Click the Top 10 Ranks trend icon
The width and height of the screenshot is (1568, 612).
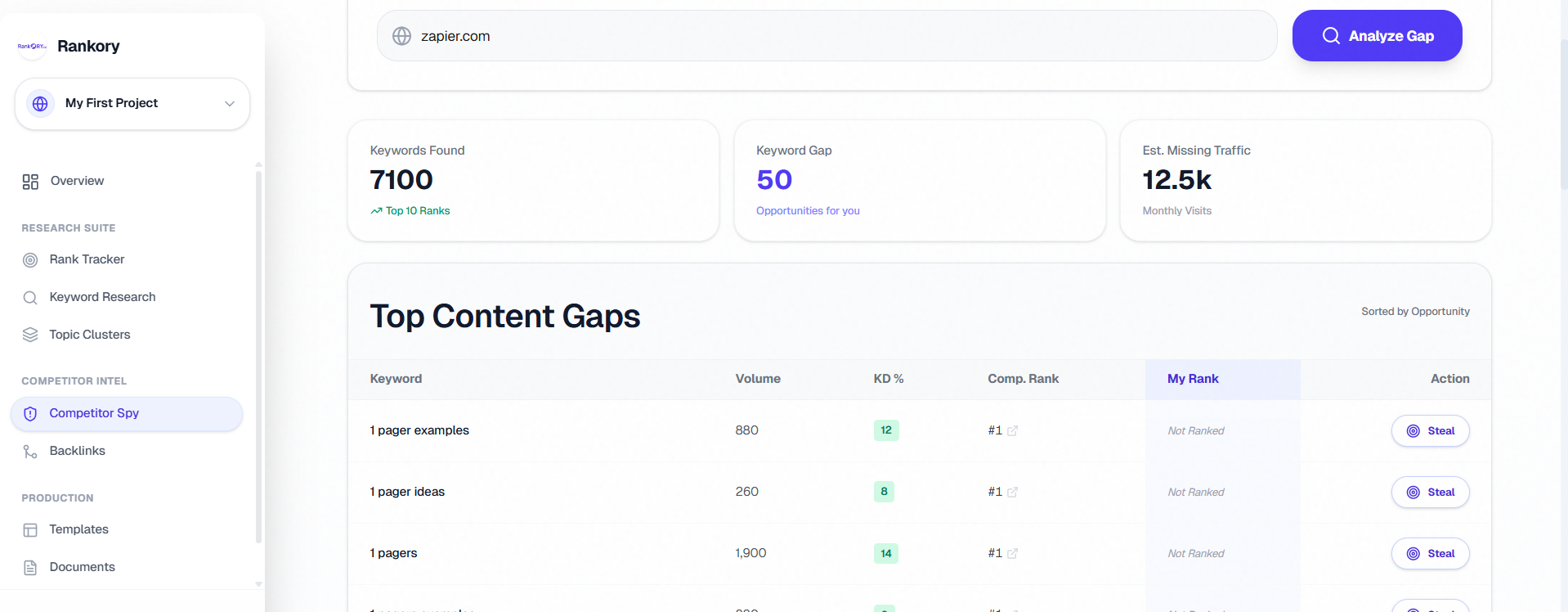tap(376, 211)
